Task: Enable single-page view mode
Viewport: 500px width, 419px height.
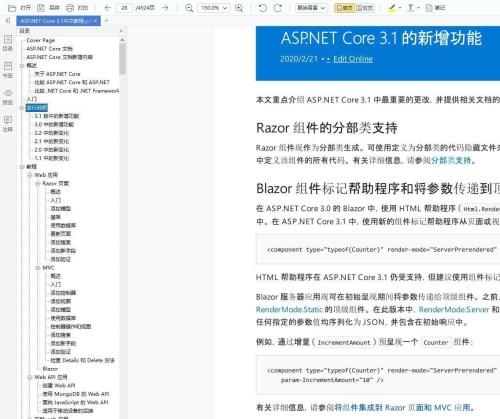Action: (x=345, y=8)
